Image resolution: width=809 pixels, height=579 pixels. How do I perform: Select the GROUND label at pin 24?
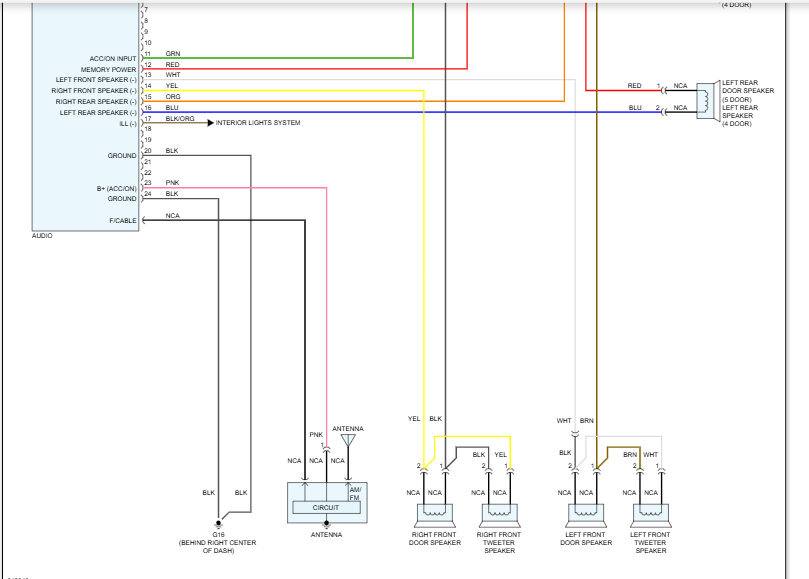122,199
